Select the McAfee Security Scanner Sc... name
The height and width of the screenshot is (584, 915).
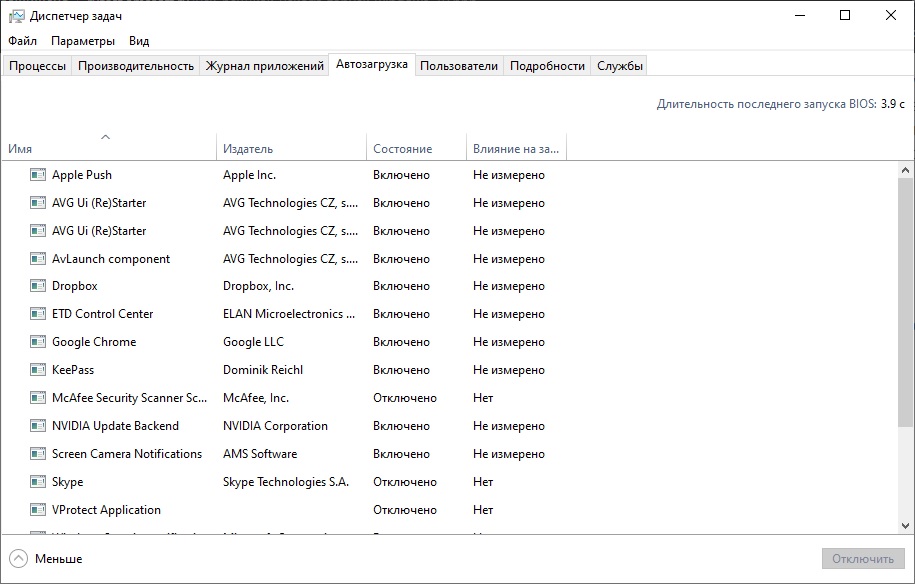coord(130,398)
